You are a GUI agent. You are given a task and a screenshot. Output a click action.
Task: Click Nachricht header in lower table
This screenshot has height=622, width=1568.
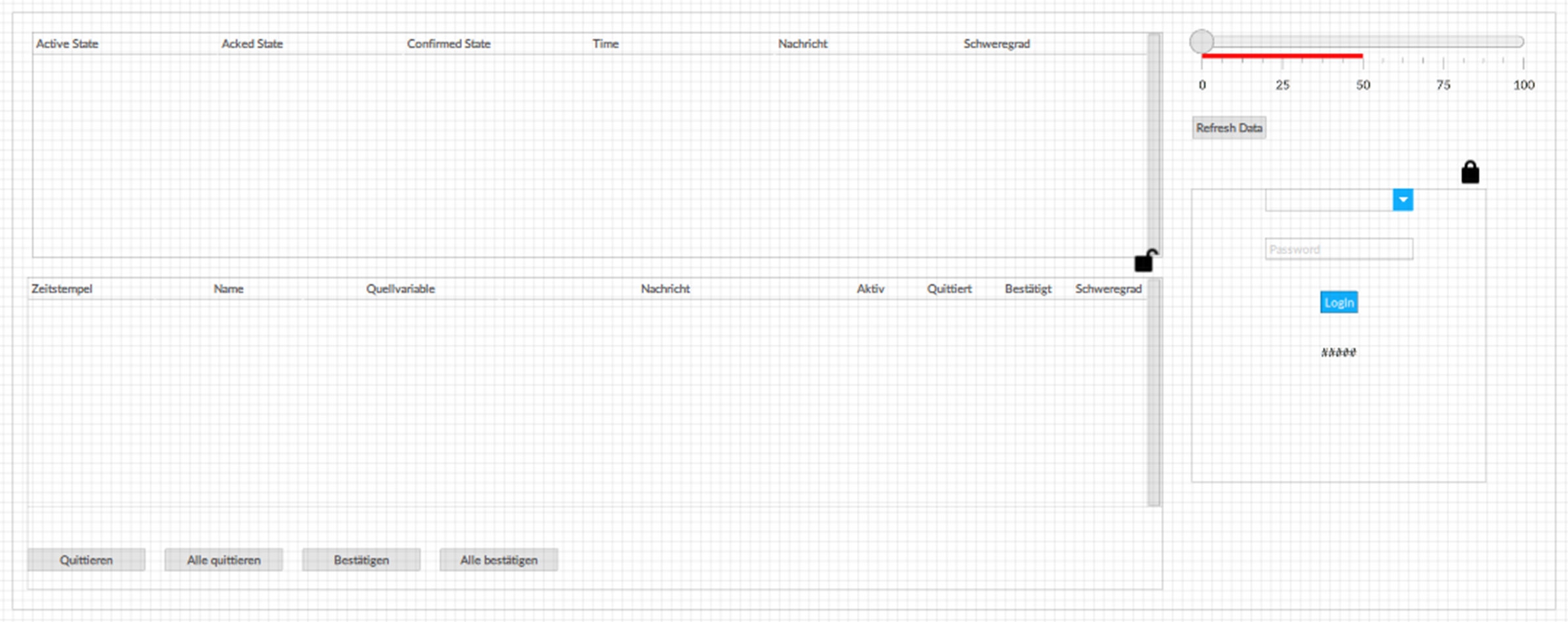point(665,288)
